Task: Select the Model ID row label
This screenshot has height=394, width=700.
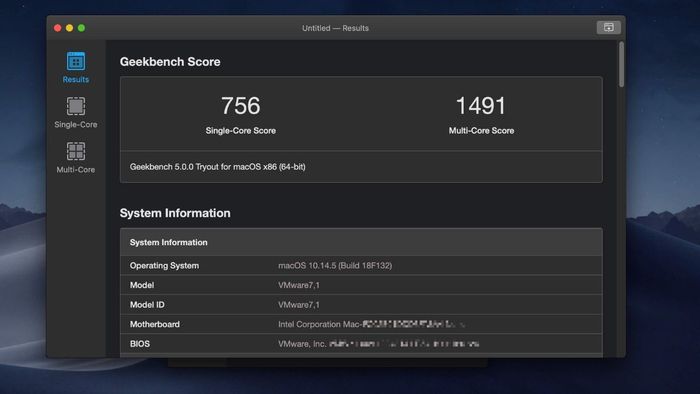Action: coord(147,305)
